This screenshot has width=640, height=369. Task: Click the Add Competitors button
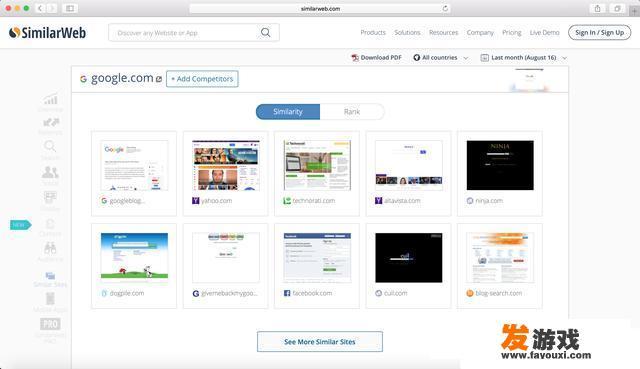click(202, 79)
